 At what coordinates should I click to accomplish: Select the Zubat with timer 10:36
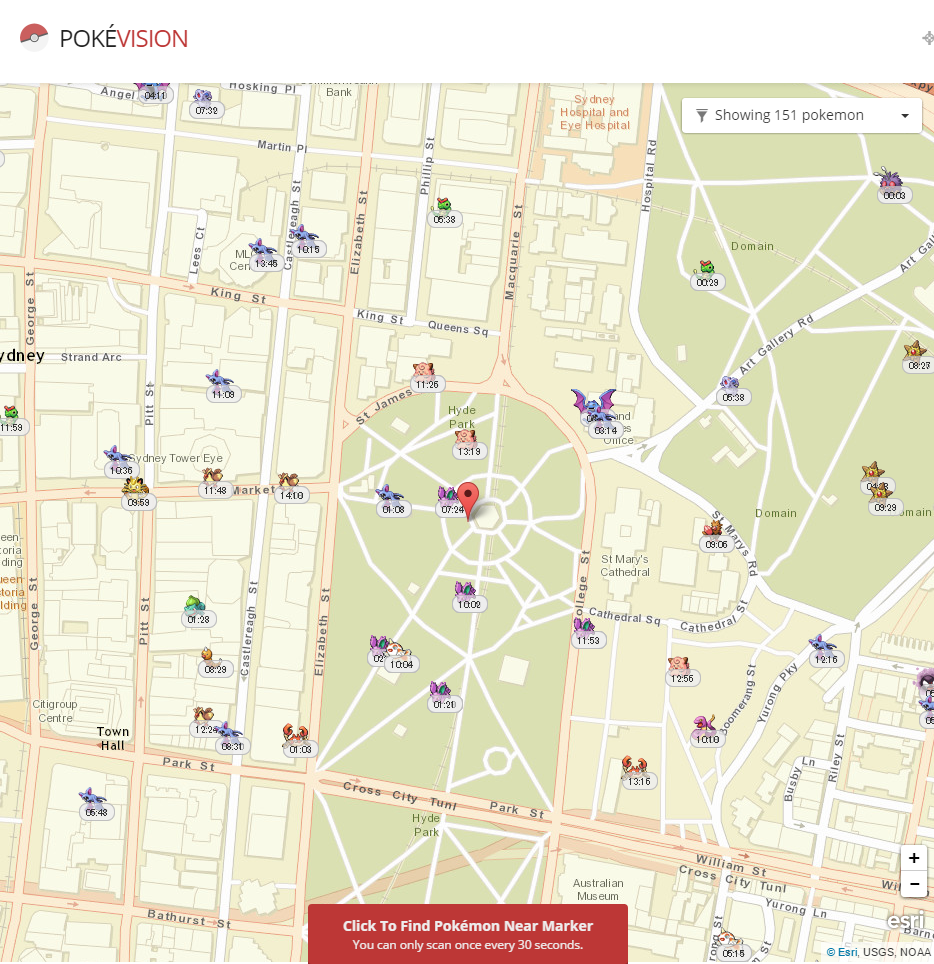[x=120, y=462]
